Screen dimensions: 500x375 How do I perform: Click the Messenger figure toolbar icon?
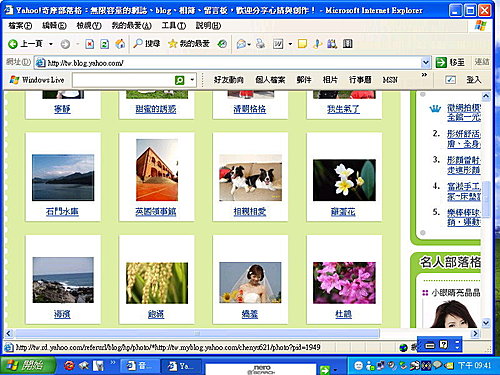pos(317,44)
